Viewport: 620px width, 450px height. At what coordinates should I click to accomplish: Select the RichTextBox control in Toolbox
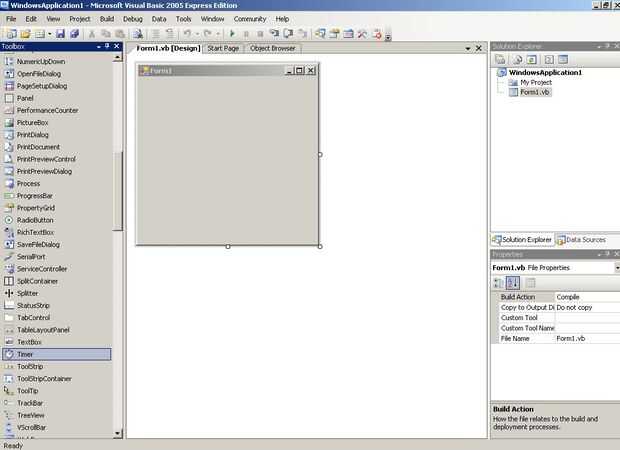coord(35,232)
